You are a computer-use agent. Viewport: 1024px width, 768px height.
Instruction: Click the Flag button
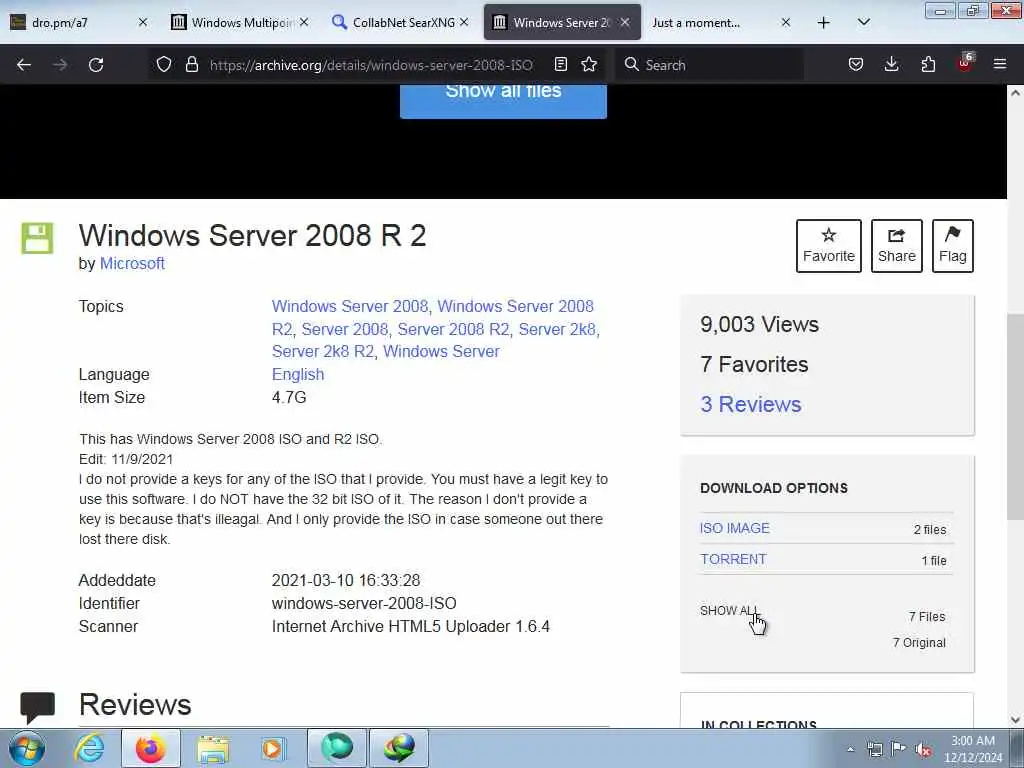[x=953, y=246]
